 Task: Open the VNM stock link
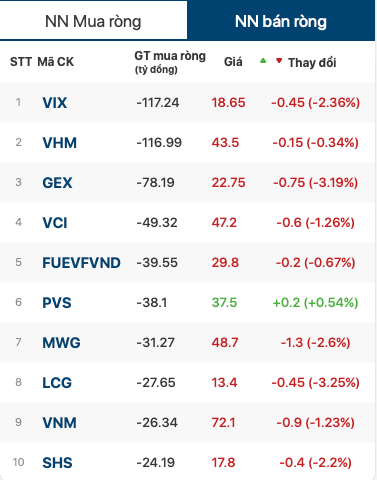[x=60, y=423]
